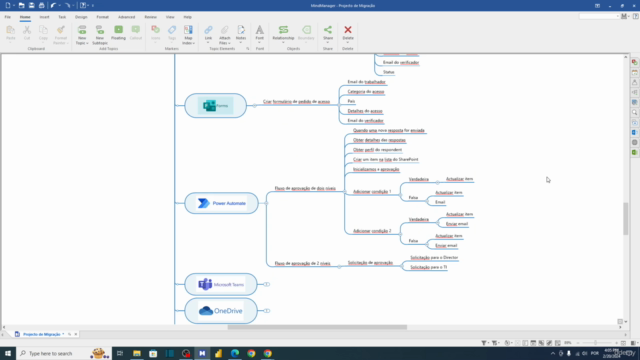Image resolution: width=640 pixels, height=360 pixels.
Task: Click the Print icon in quick access toolbar
Action: 41,5
